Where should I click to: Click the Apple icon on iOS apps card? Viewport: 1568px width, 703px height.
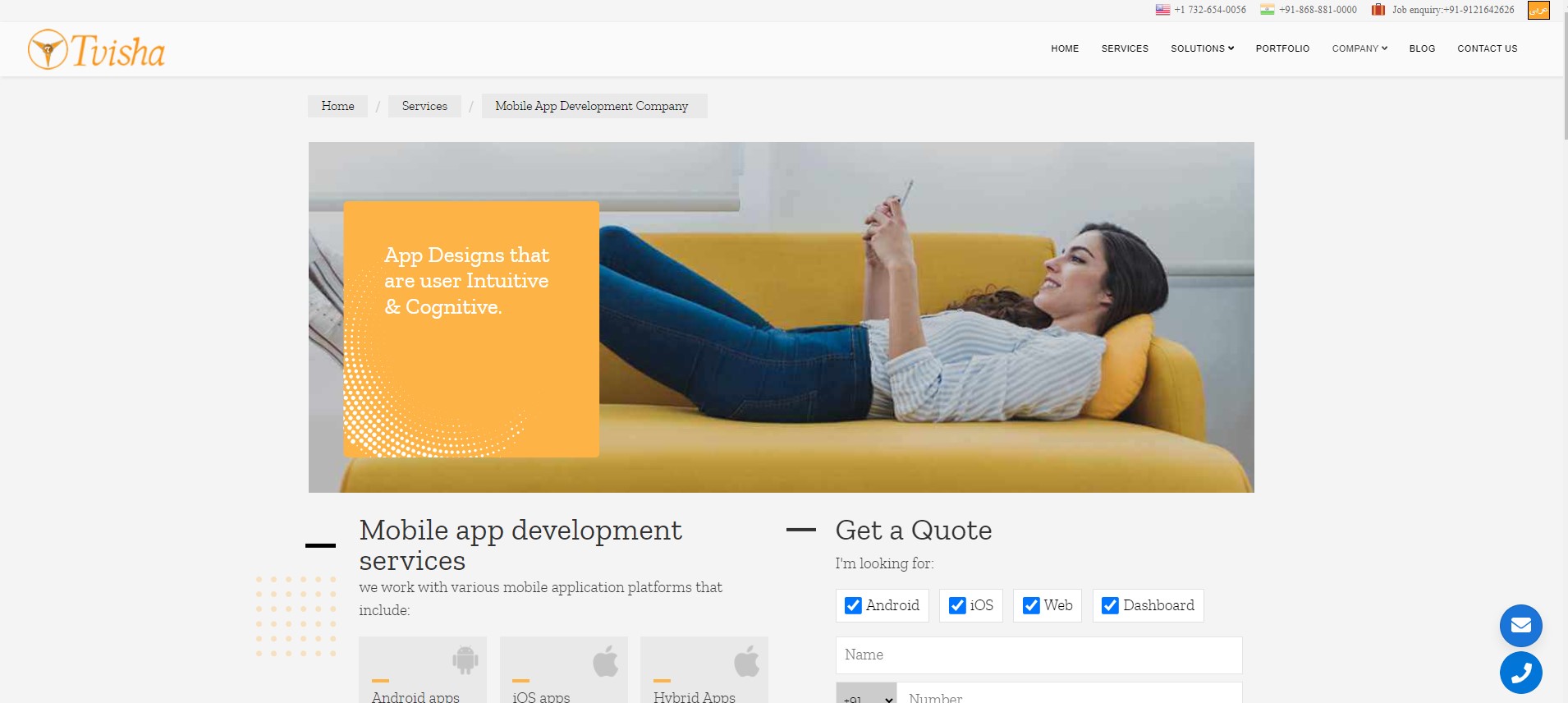tap(606, 660)
